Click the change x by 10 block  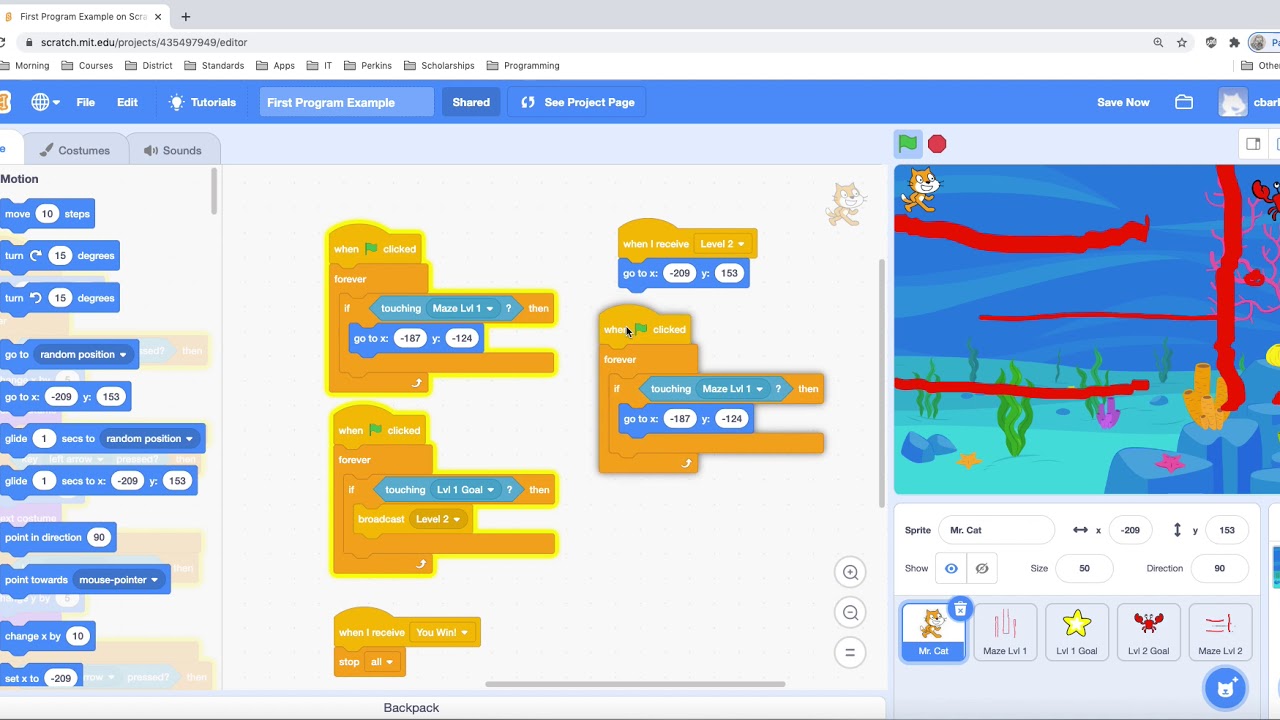point(45,636)
